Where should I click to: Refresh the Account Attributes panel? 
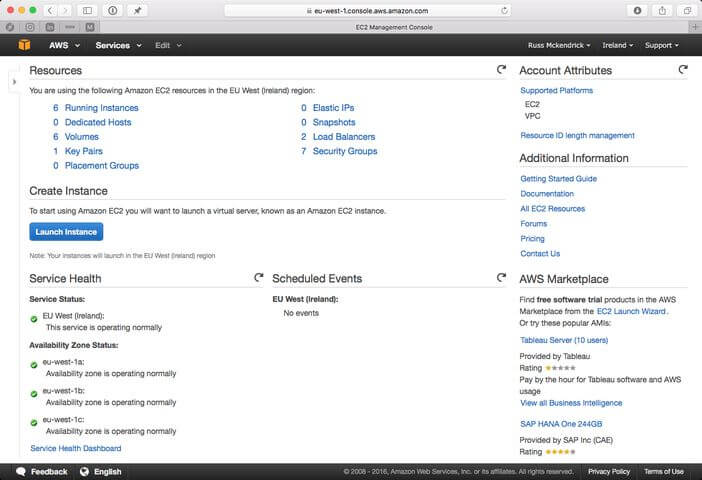click(x=683, y=69)
